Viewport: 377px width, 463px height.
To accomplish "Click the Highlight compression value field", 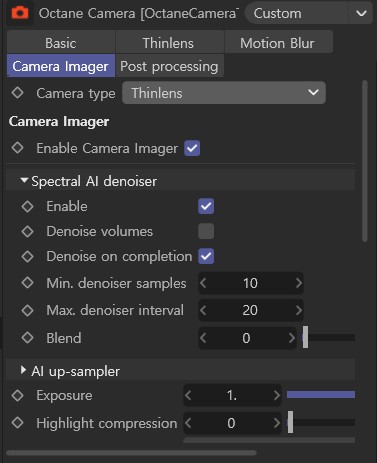I will click(x=232, y=423).
